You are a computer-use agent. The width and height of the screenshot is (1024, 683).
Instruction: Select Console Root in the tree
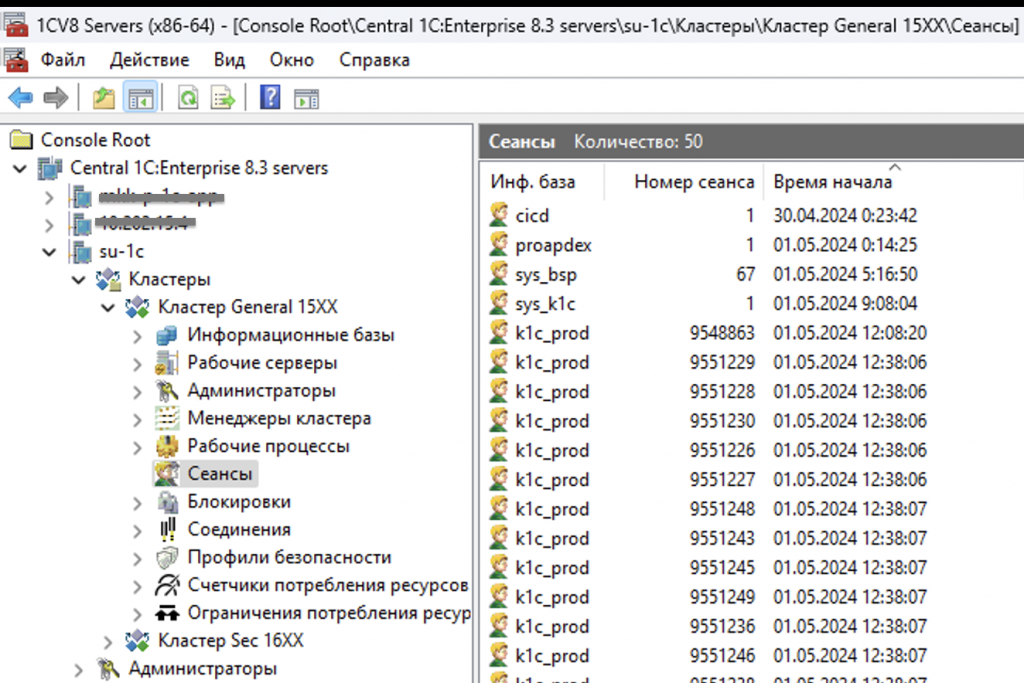tap(95, 140)
